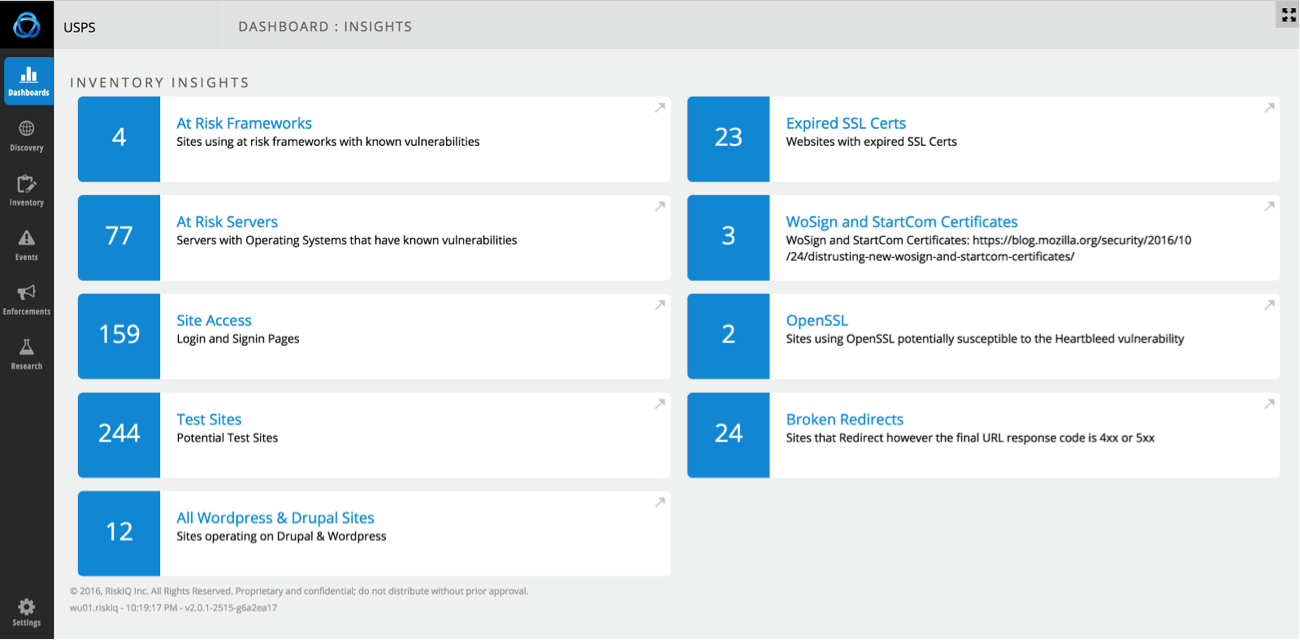Open the At Risk Servers link
This screenshot has height=640, width=1300.
227,222
